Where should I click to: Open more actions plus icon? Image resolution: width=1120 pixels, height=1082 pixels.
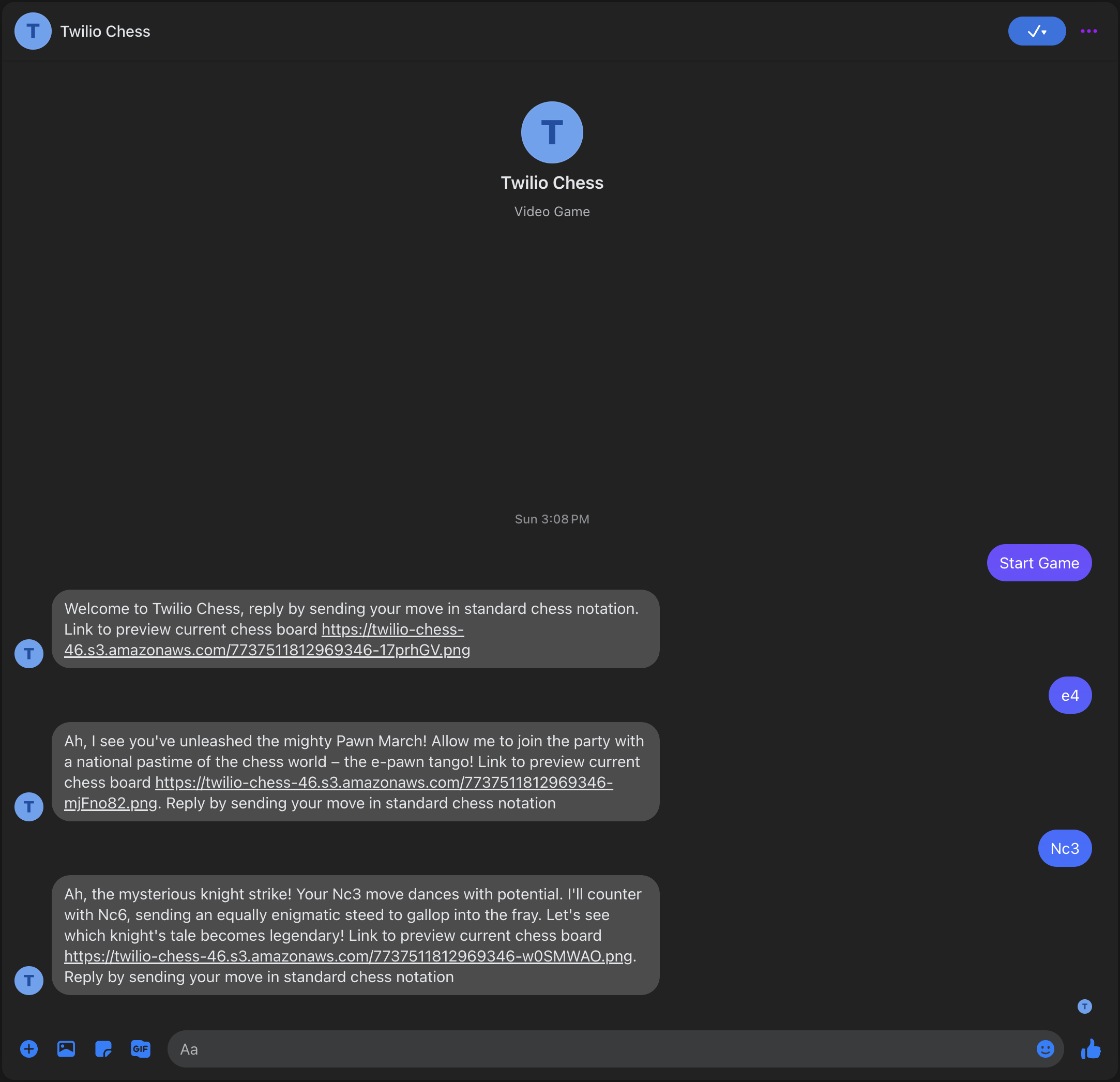(28, 1049)
